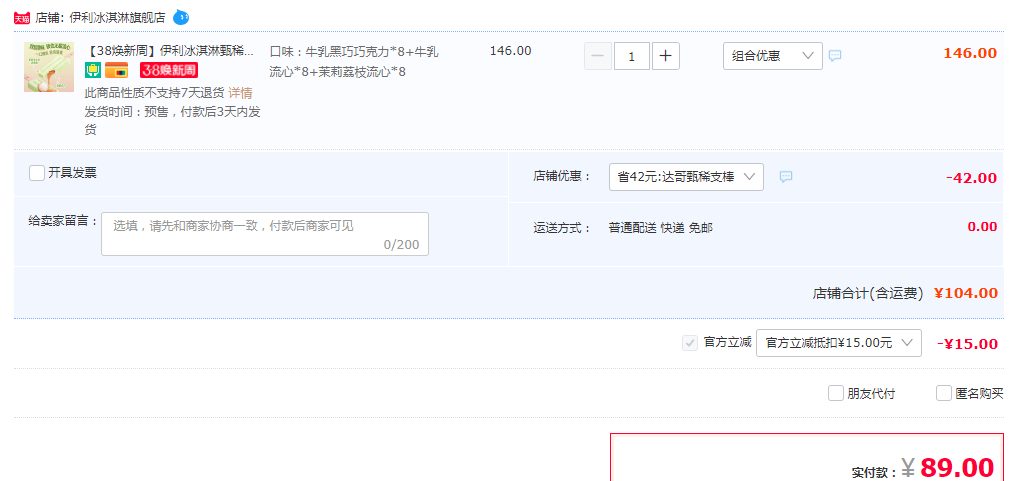Image resolution: width=1014 pixels, height=481 pixels.
Task: Click the store discount amount -42.00
Action: [x=971, y=178]
